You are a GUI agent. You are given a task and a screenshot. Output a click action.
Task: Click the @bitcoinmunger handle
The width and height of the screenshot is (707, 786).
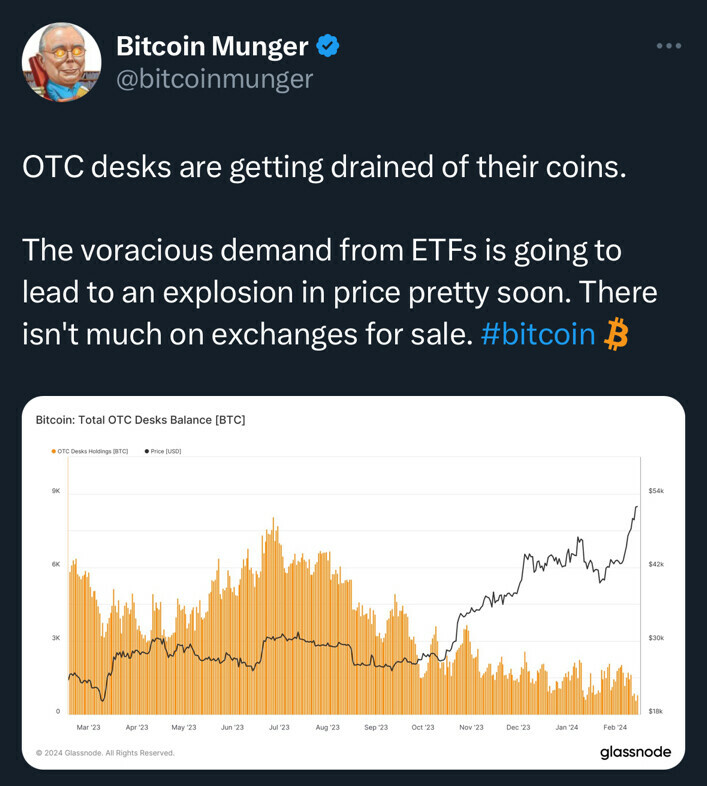[x=215, y=79]
